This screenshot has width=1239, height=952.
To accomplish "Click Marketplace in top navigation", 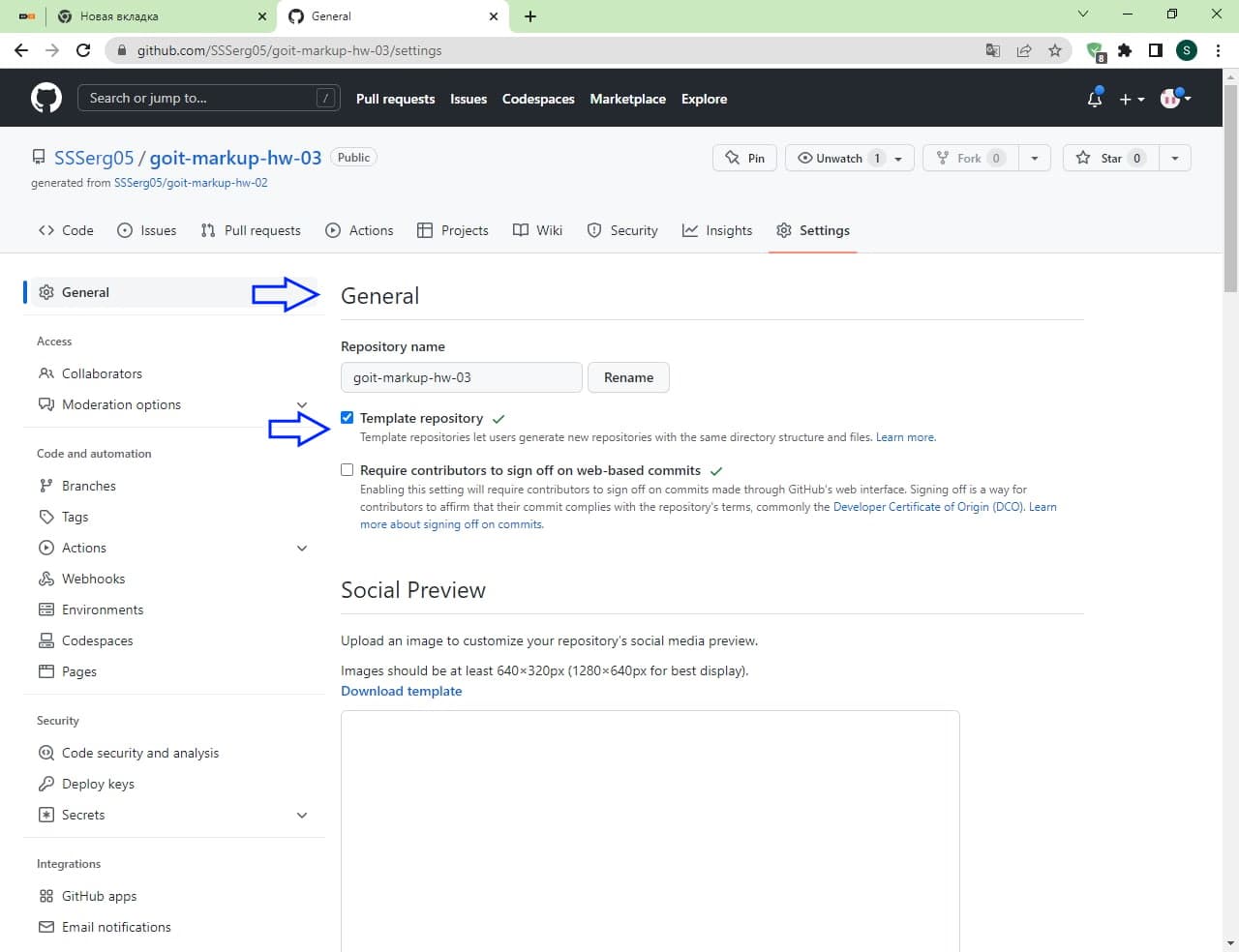I will point(627,99).
